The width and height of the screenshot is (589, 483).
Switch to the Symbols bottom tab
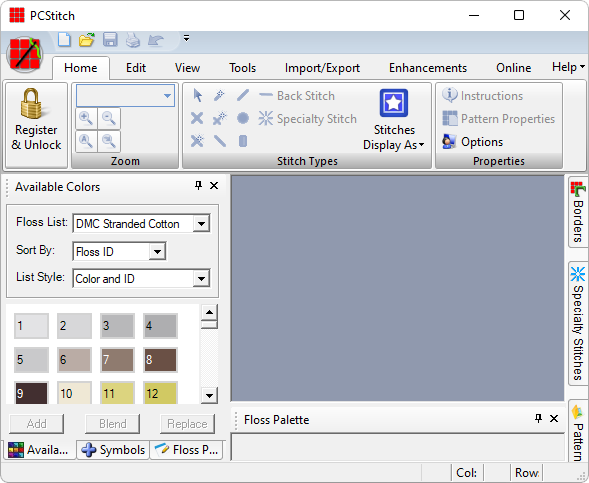(x=113, y=450)
